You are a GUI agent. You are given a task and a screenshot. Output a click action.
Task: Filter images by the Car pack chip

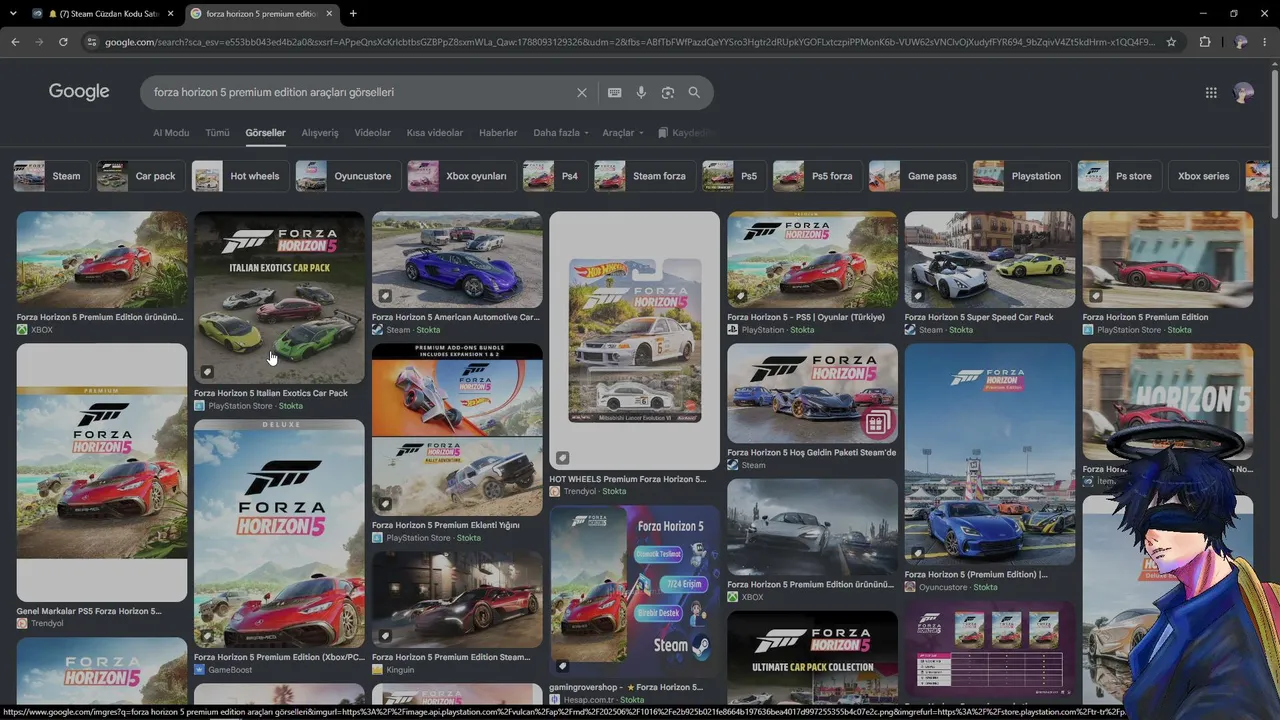[x=139, y=176]
